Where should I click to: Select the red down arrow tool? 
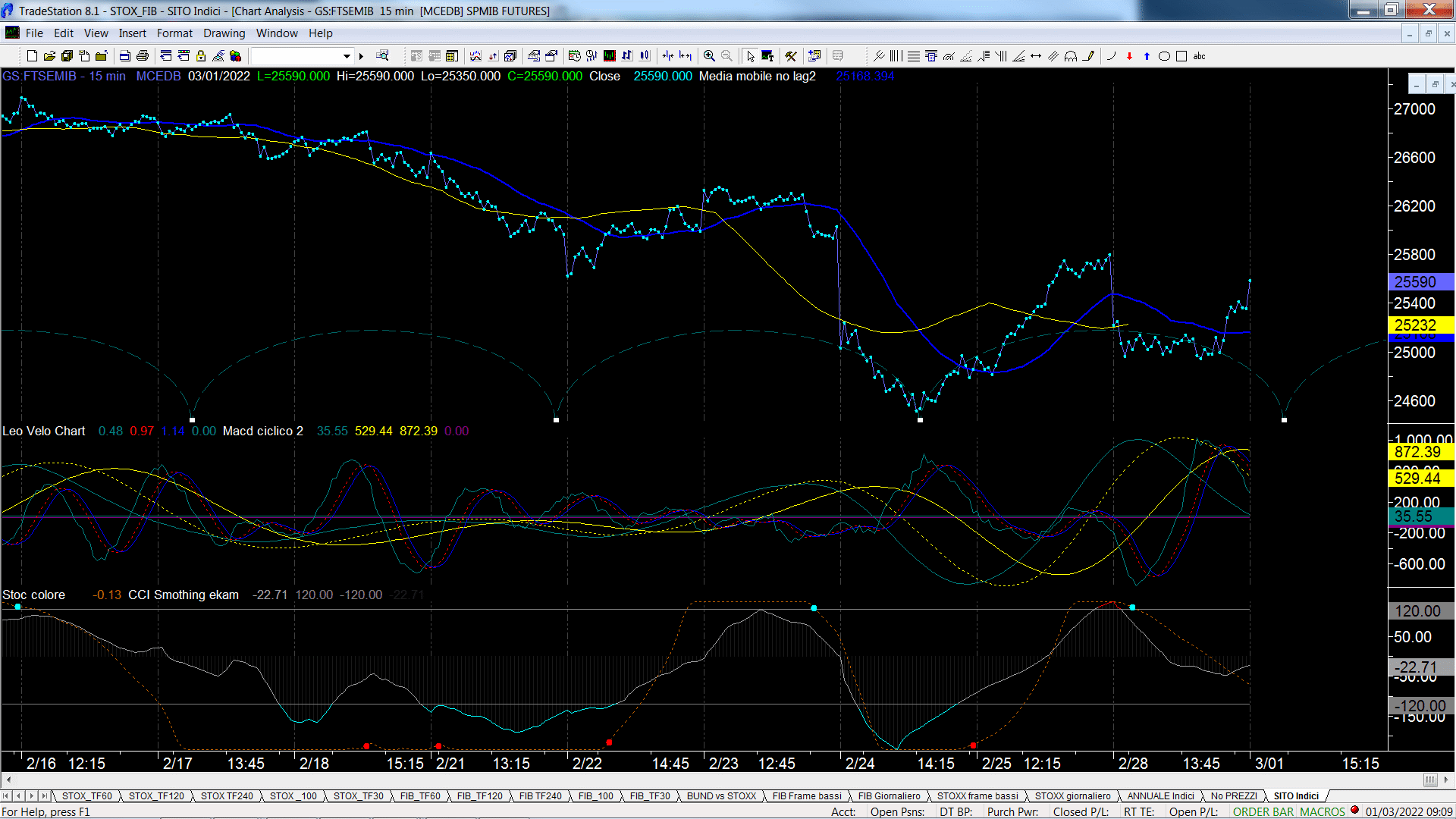point(1129,56)
